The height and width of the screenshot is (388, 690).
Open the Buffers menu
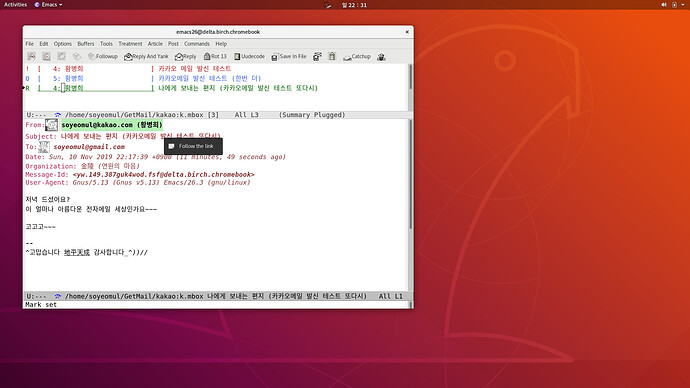tap(86, 44)
